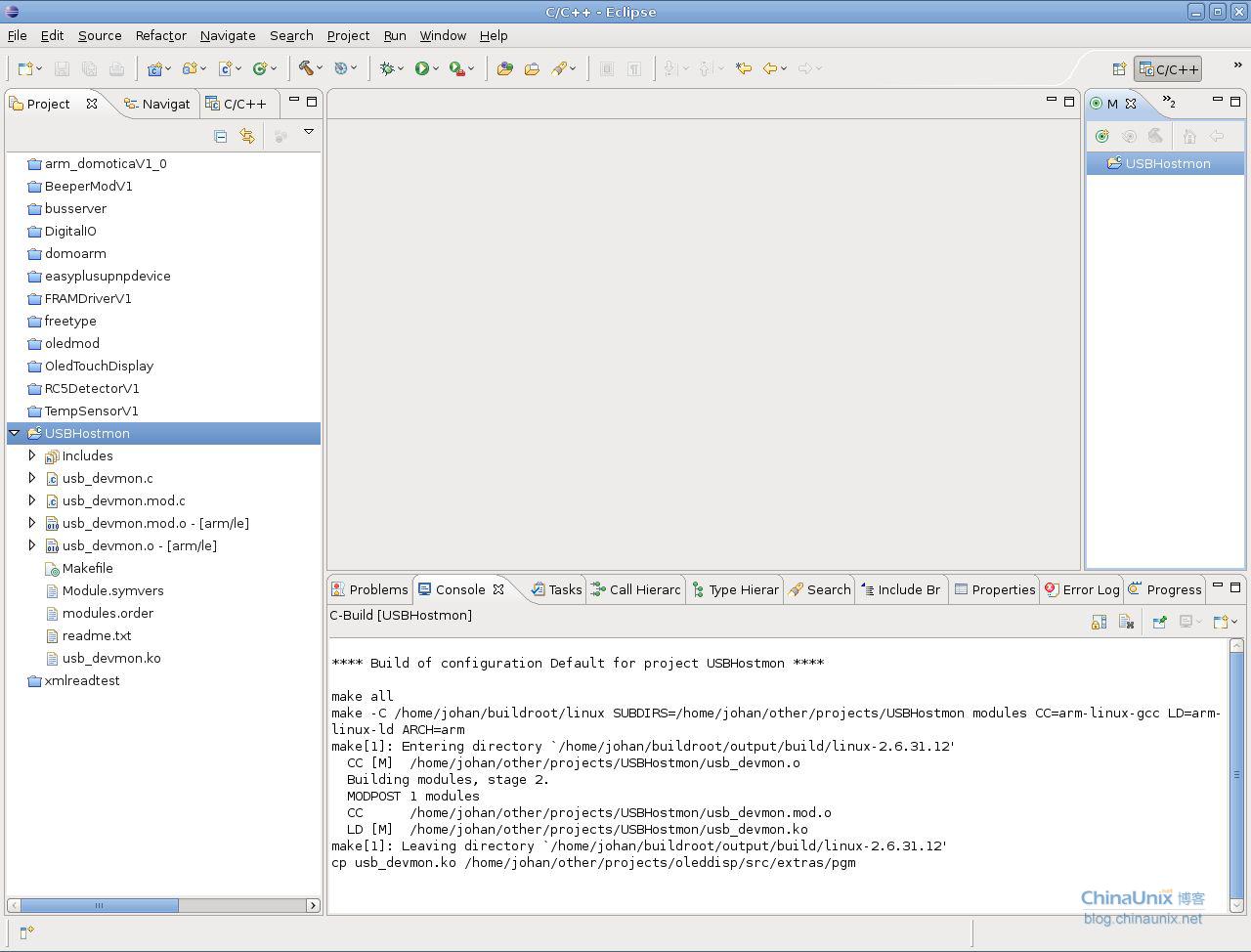Viewport: 1251px width, 952px height.
Task: Open the File menu
Action: [18, 35]
